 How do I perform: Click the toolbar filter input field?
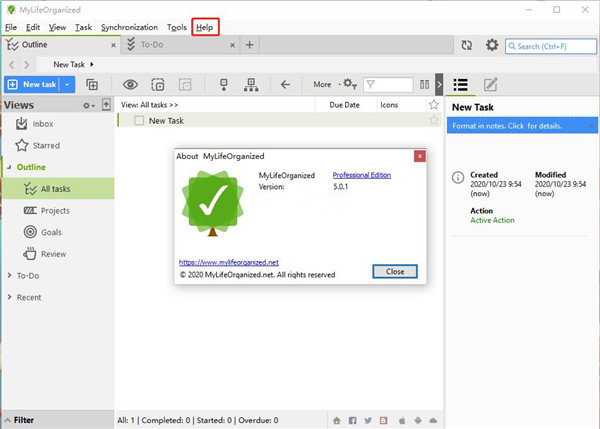point(388,85)
